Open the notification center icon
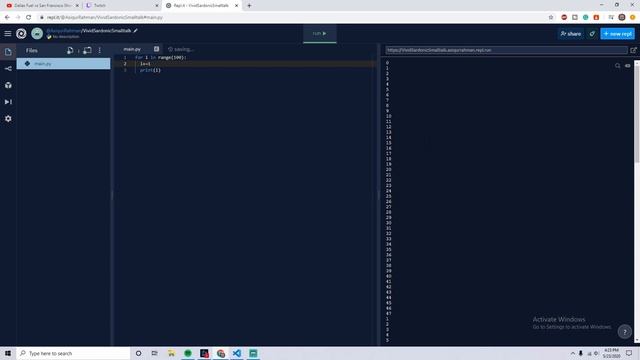Viewport: 640px width, 360px height. click(x=629, y=353)
